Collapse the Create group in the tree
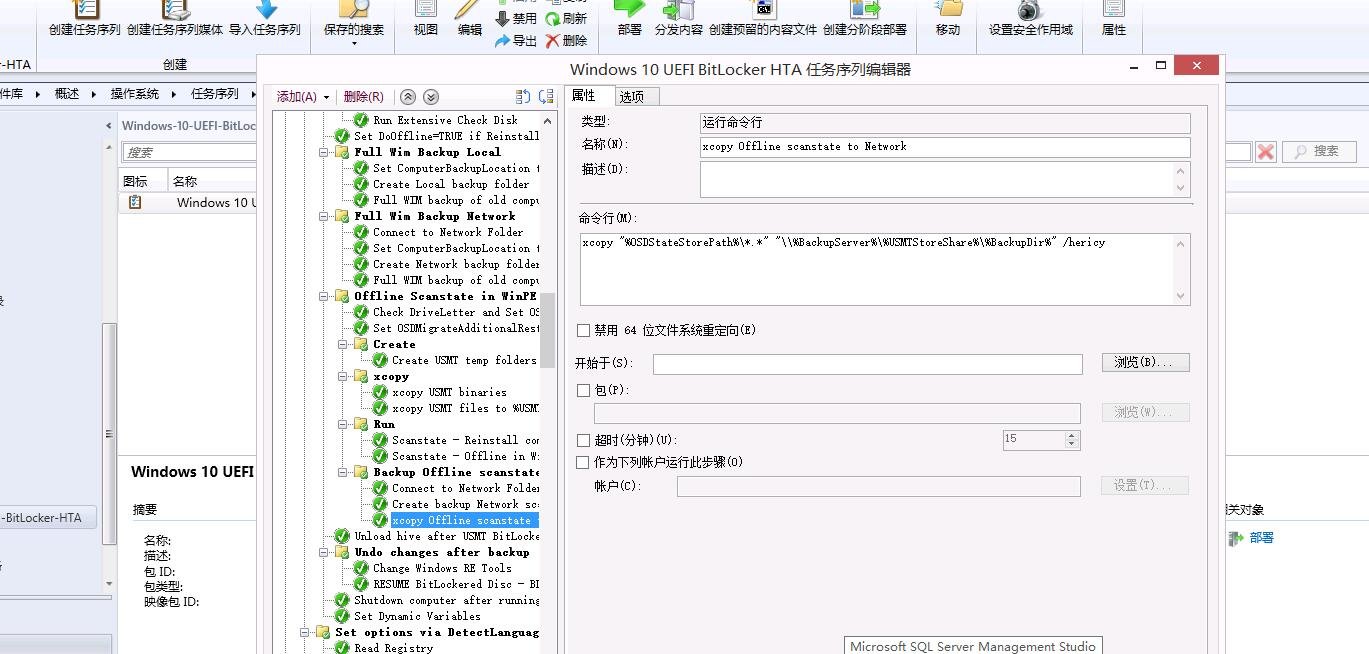The height and width of the screenshot is (654, 1369). 342,344
